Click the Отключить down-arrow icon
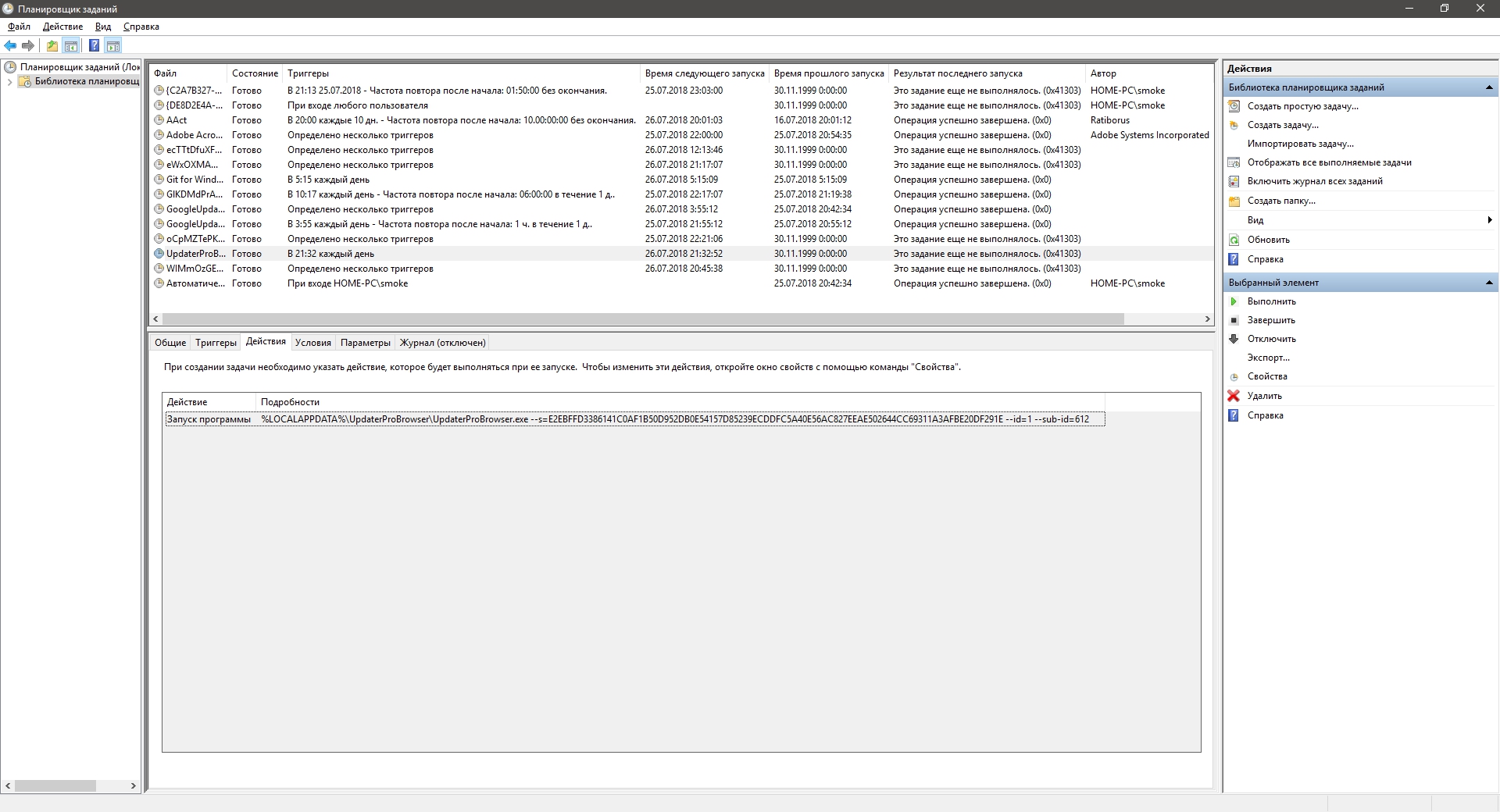The image size is (1500, 812). click(1234, 339)
